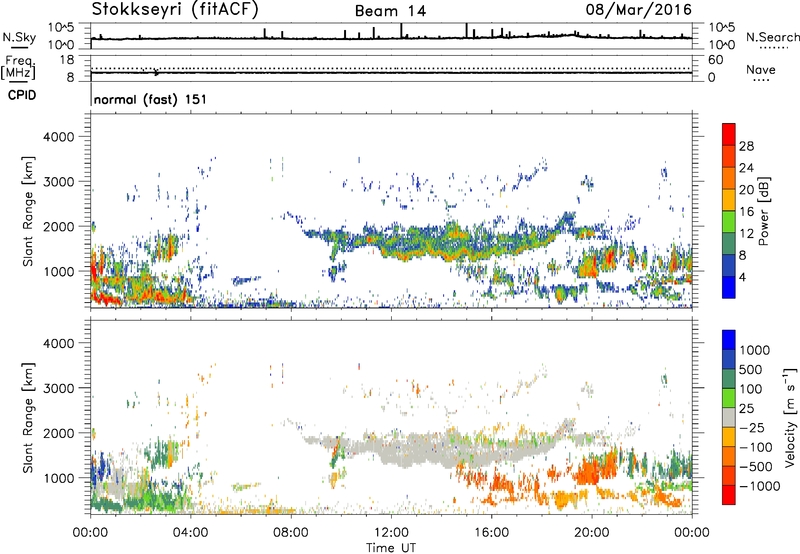The height and width of the screenshot is (554, 800).
Task: Select the 16:00 time tick label
Action: (x=491, y=533)
